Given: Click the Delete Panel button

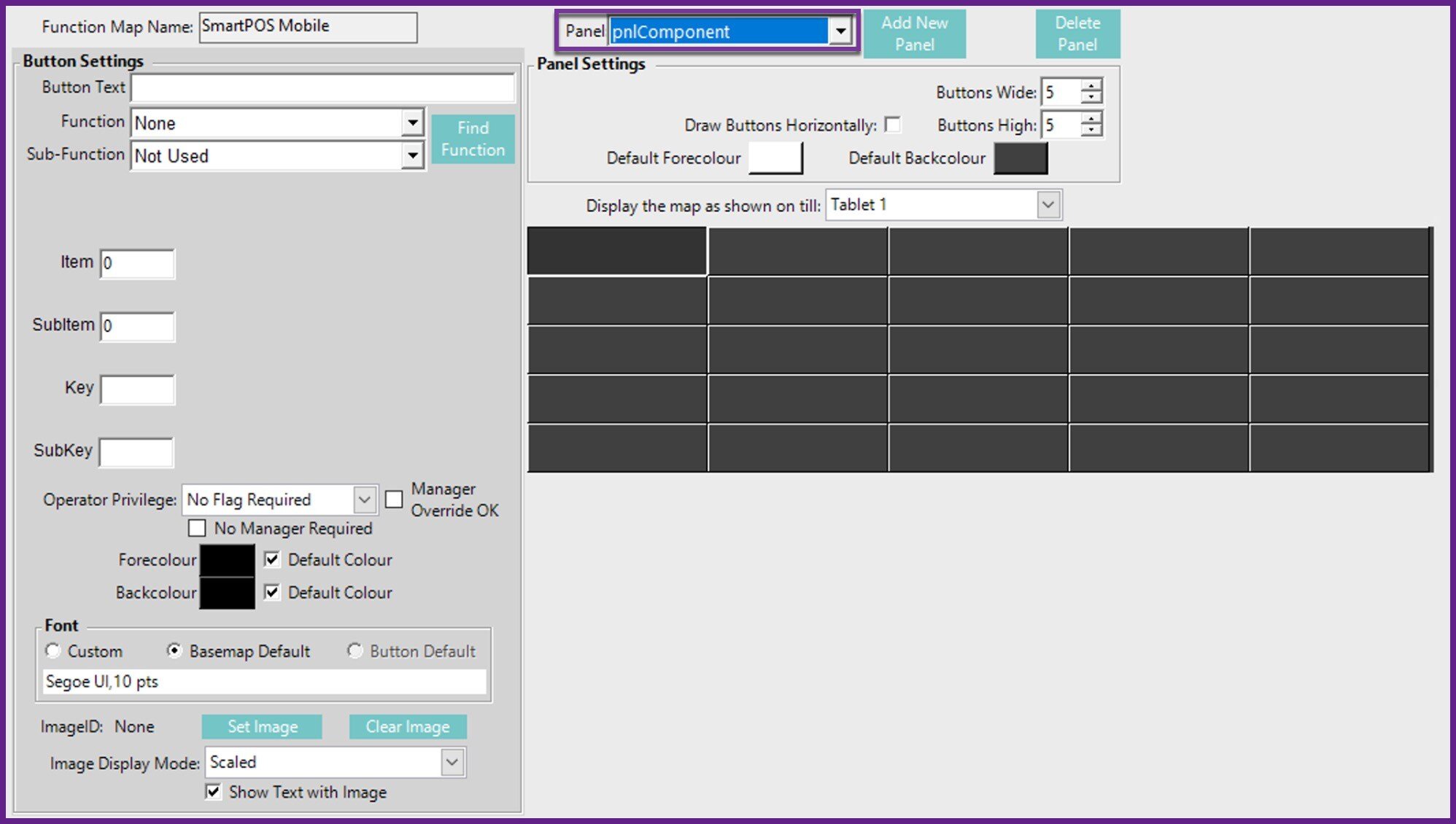Looking at the screenshot, I should (1077, 34).
